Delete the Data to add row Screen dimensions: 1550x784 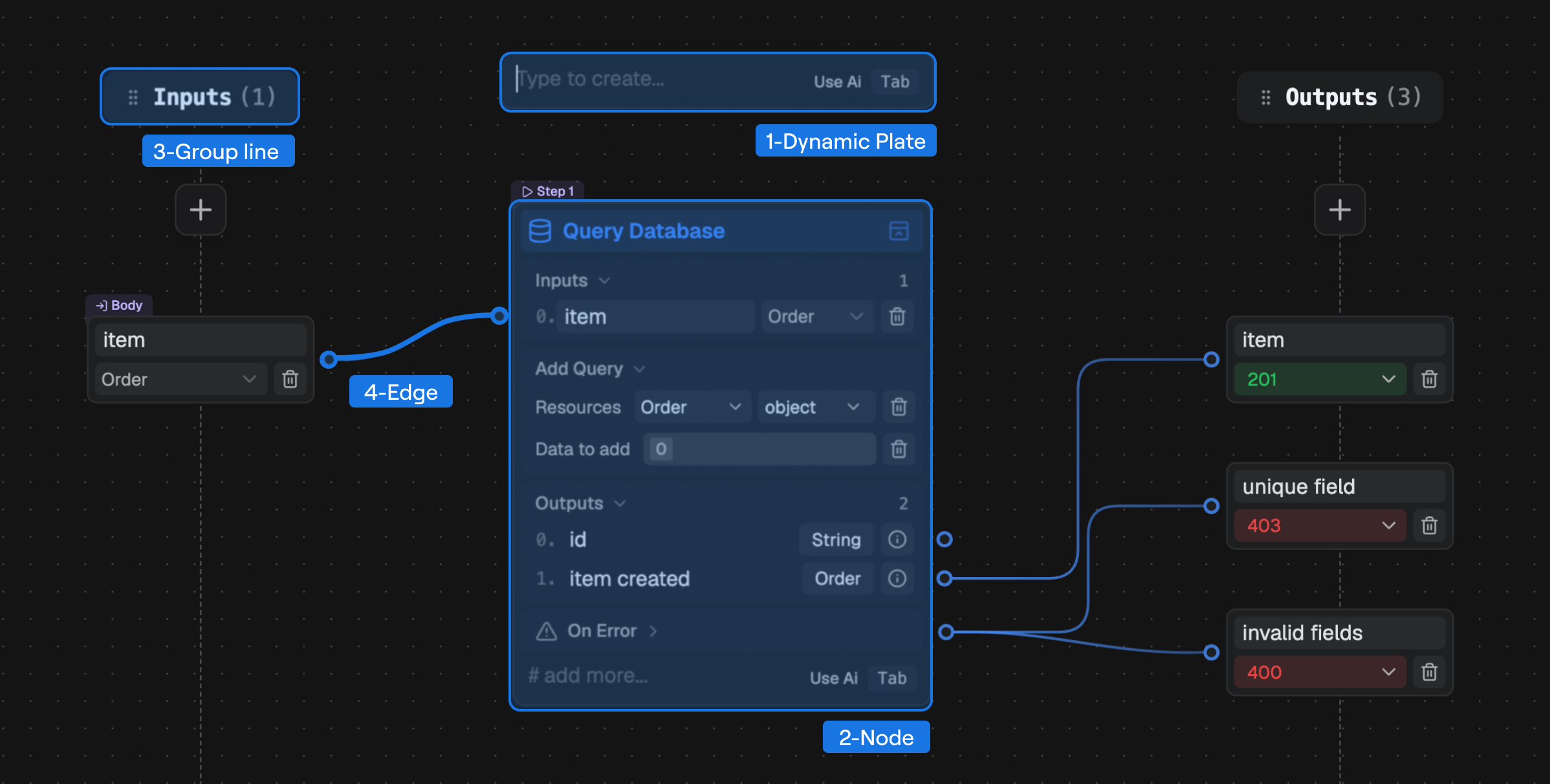[899, 449]
